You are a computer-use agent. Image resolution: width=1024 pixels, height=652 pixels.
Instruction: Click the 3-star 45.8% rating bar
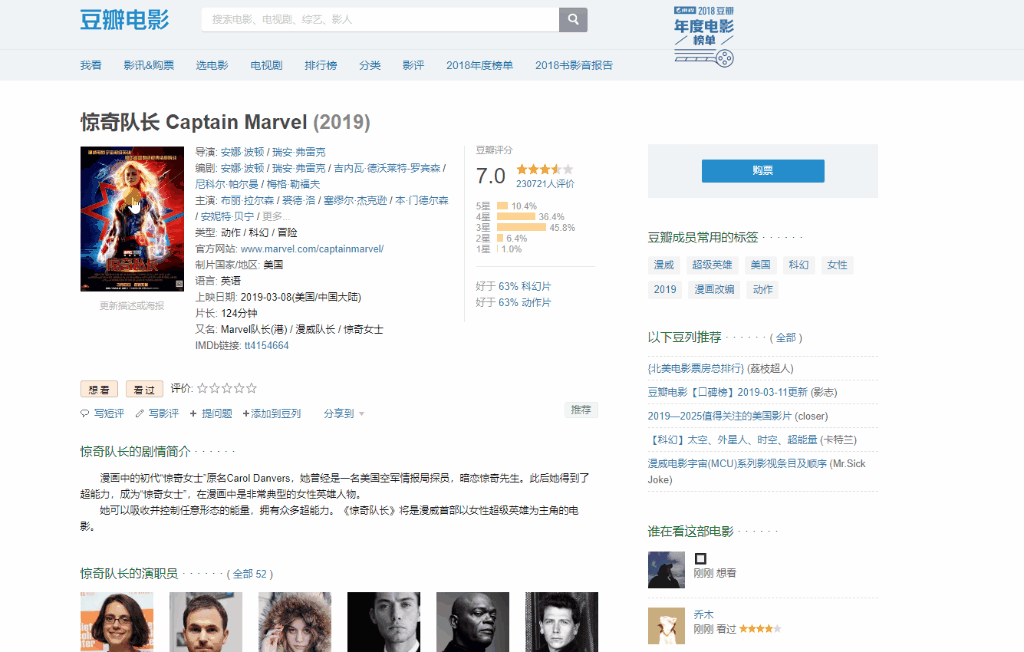(521, 227)
